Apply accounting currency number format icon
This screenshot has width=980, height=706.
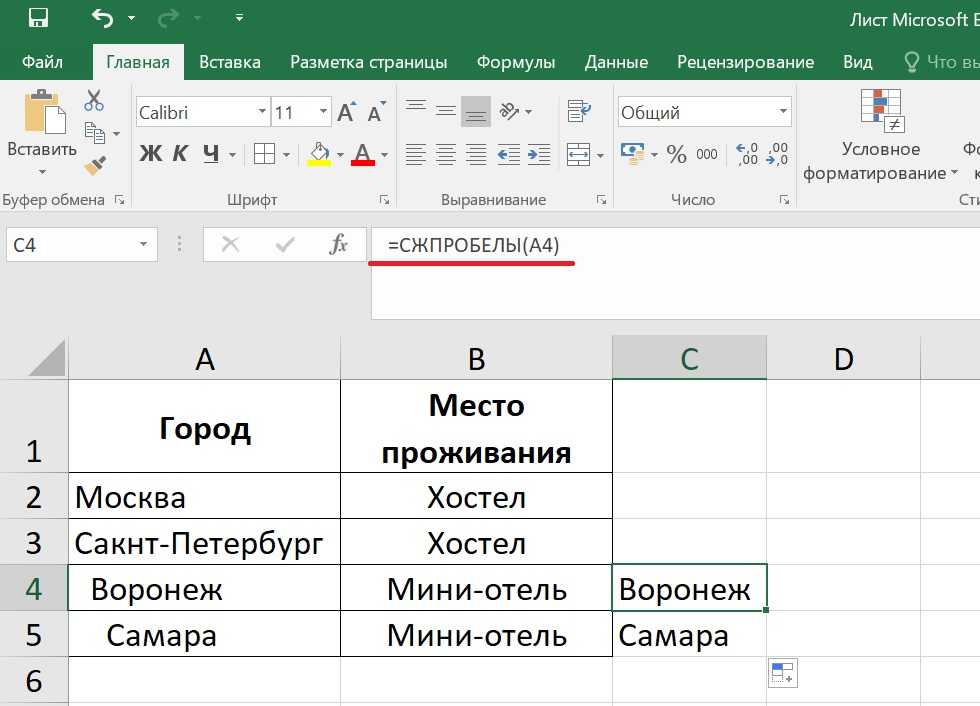coord(632,154)
